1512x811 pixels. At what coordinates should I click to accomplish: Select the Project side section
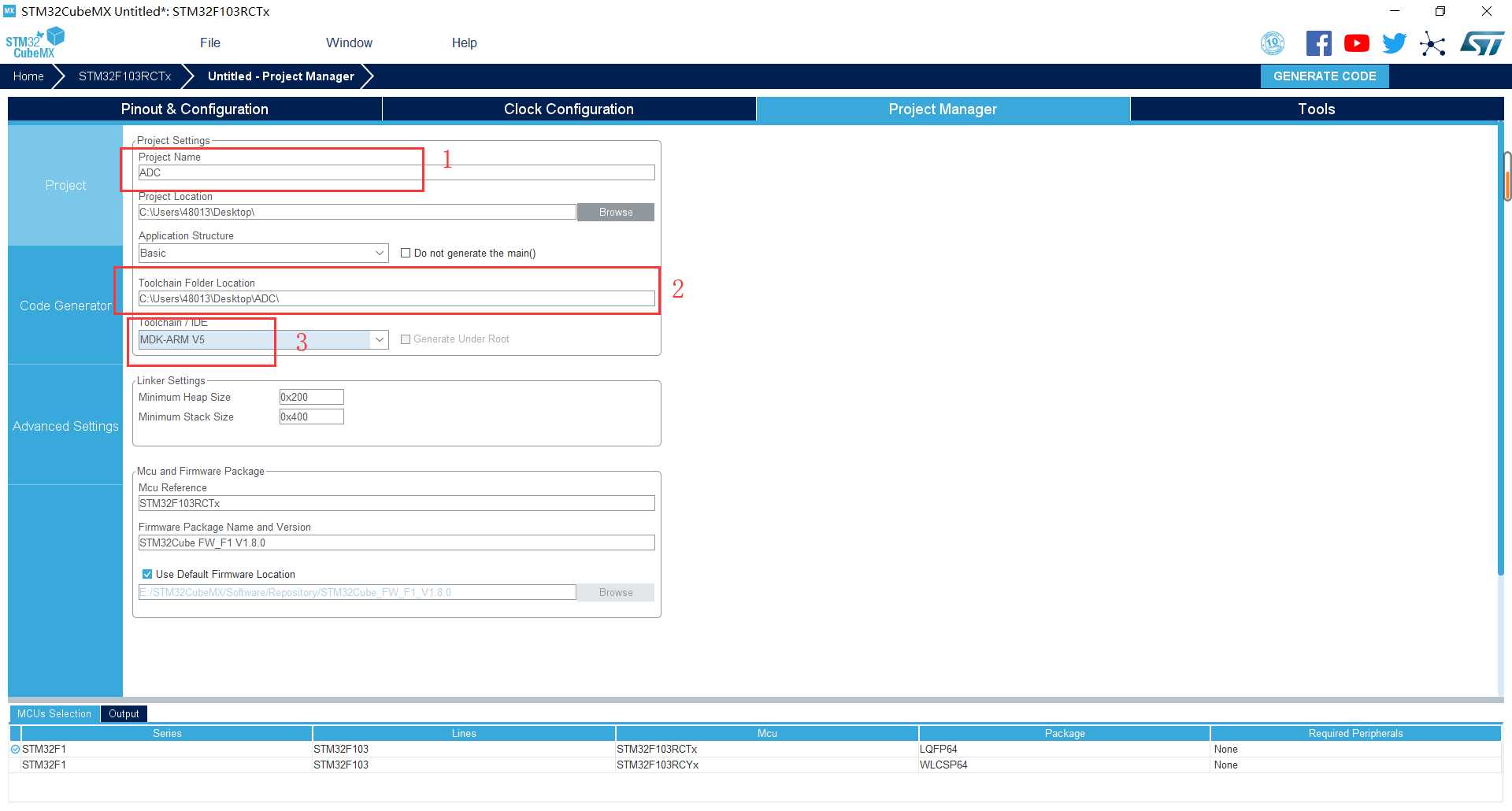[65, 185]
